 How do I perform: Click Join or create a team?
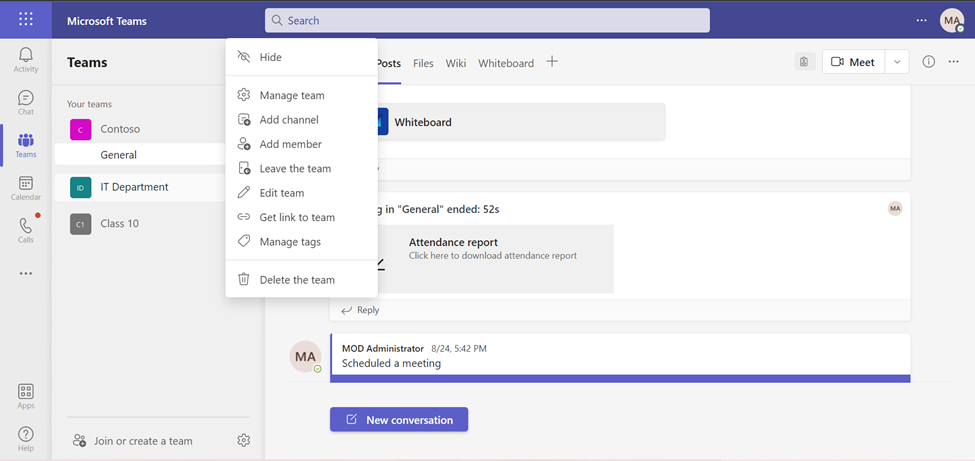(x=143, y=441)
